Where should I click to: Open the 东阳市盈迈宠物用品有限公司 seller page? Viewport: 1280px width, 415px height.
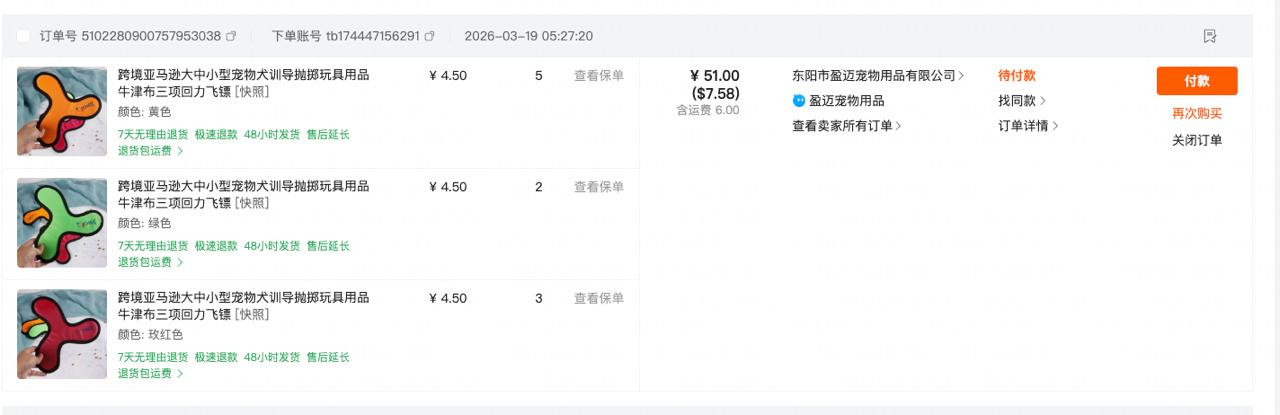877,76
